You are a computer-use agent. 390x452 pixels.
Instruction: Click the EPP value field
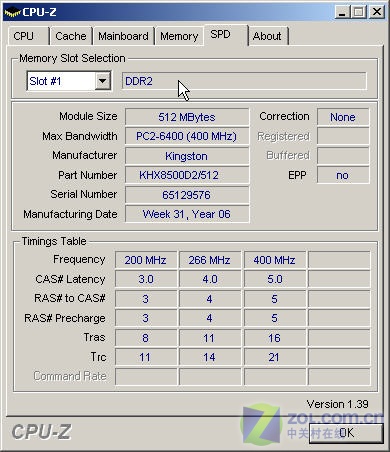pos(343,175)
